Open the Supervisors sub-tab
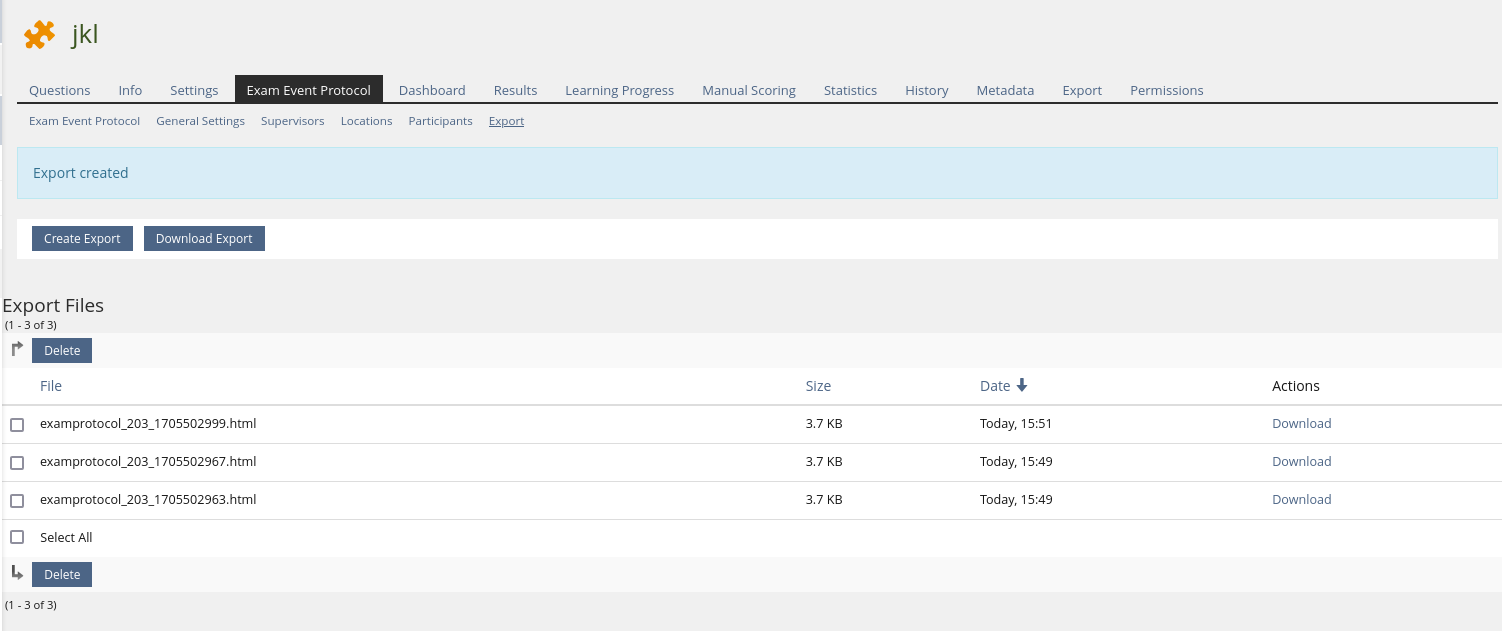1502x631 pixels. click(292, 121)
